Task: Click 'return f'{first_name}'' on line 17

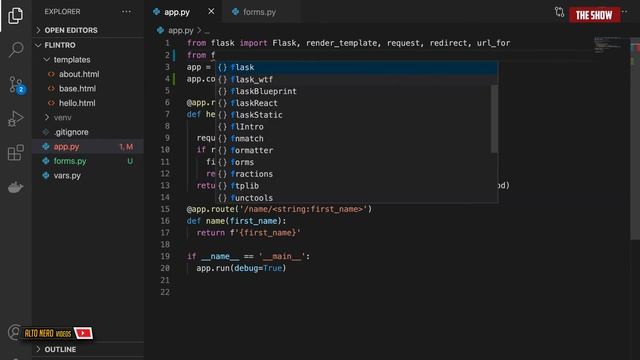Action: 249,233
